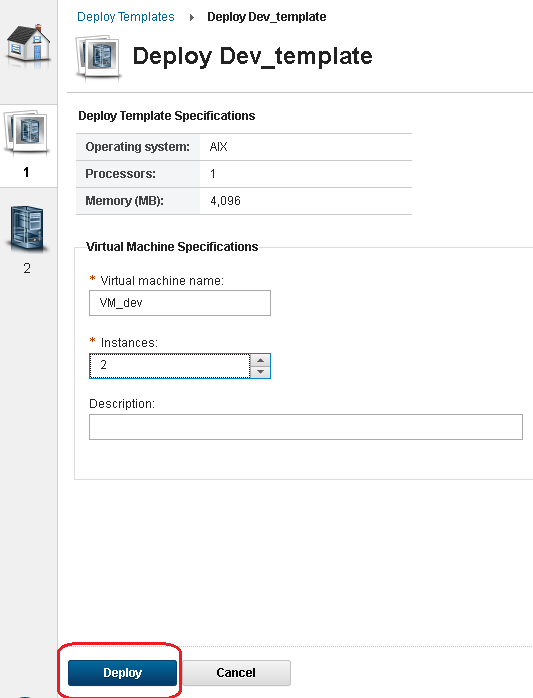
Task: Click the Deploy Dev_template page title
Action: 252,57
